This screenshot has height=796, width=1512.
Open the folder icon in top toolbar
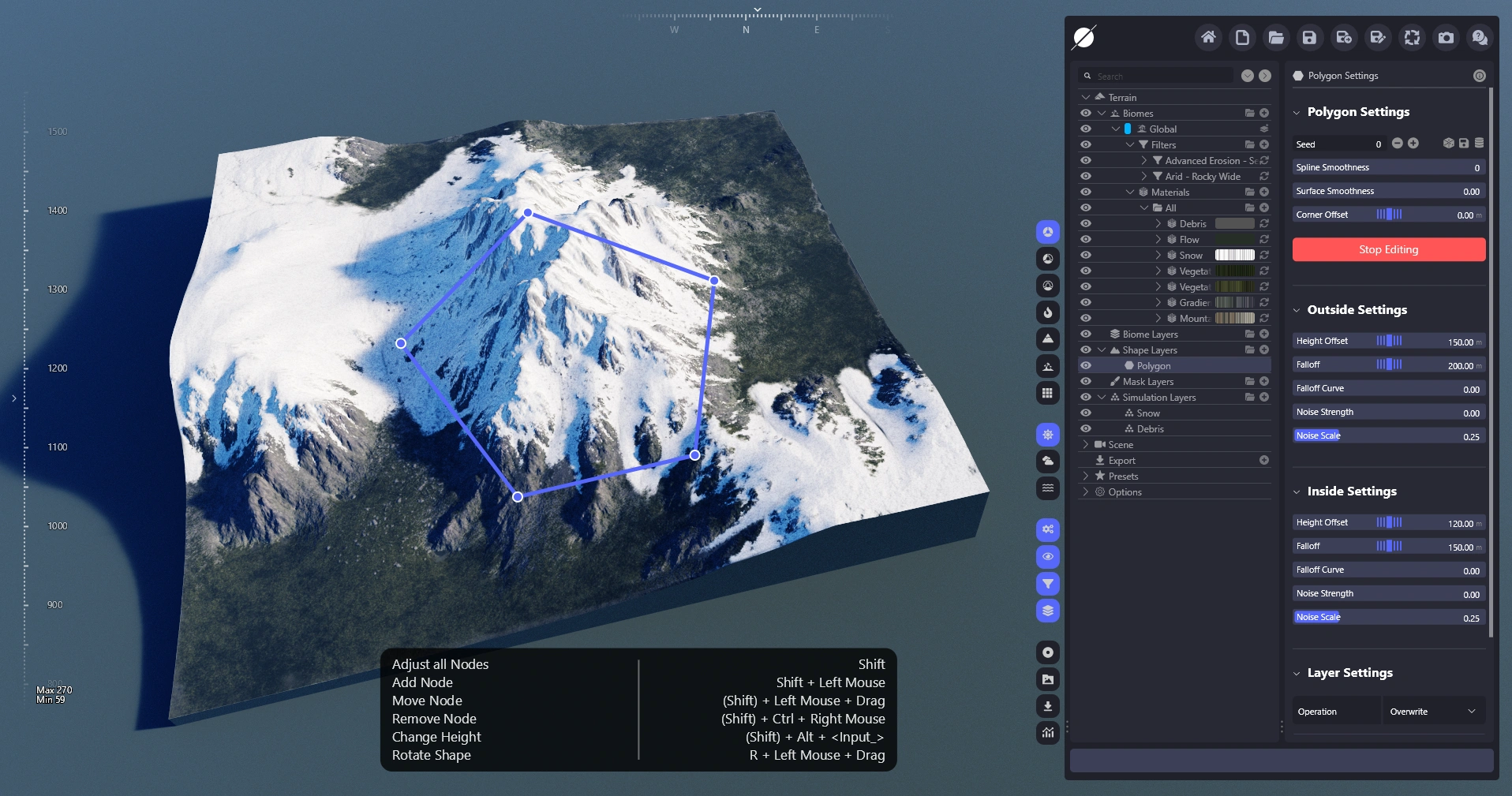(x=1275, y=37)
